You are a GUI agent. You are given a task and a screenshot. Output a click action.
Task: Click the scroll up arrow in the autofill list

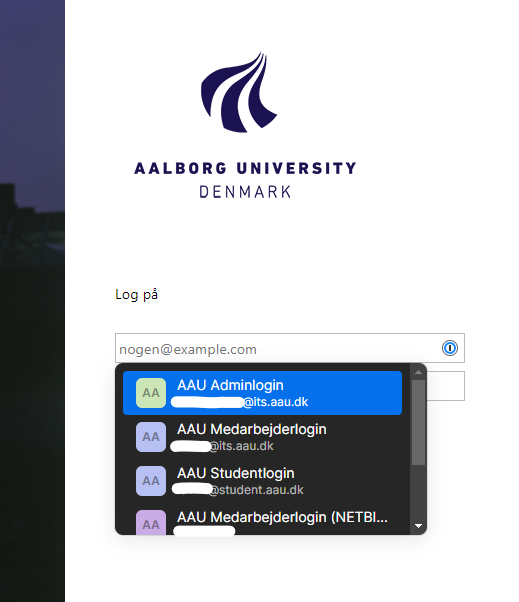tap(418, 372)
